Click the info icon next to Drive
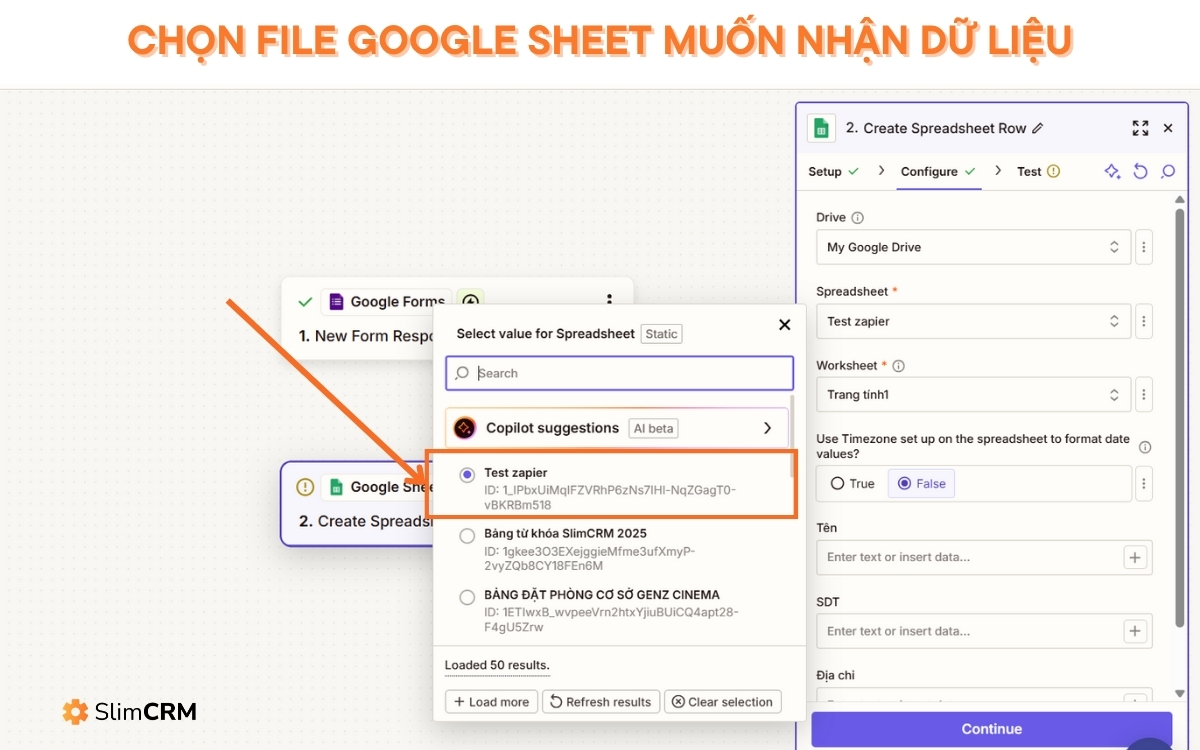 [x=857, y=217]
